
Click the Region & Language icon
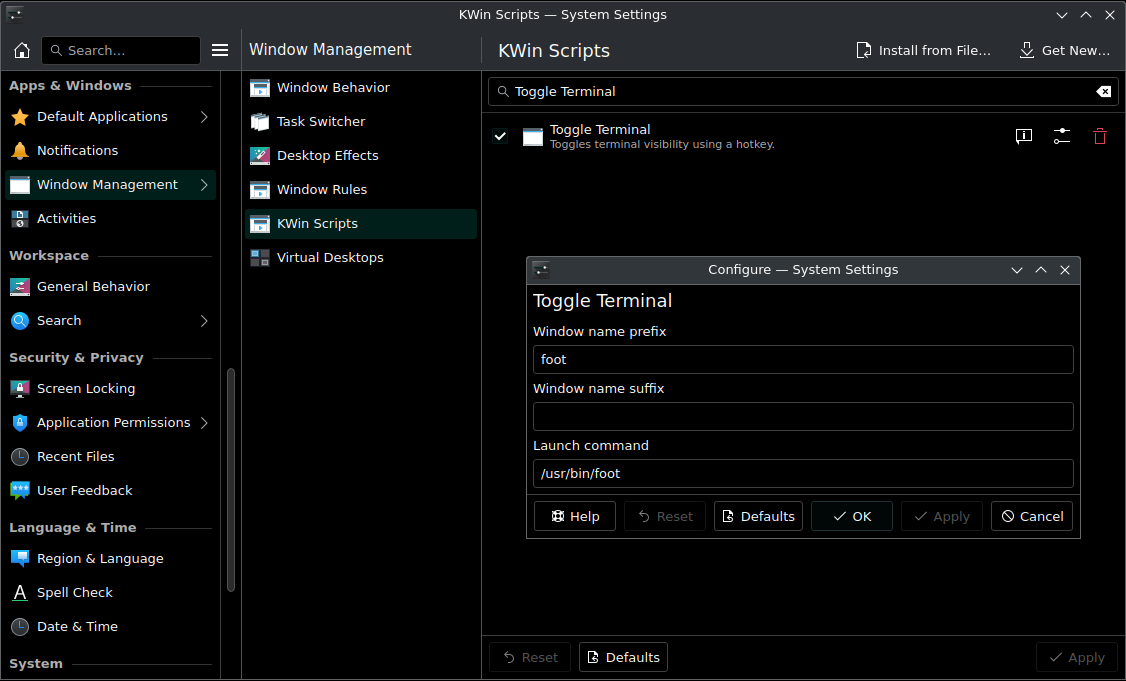coord(20,558)
